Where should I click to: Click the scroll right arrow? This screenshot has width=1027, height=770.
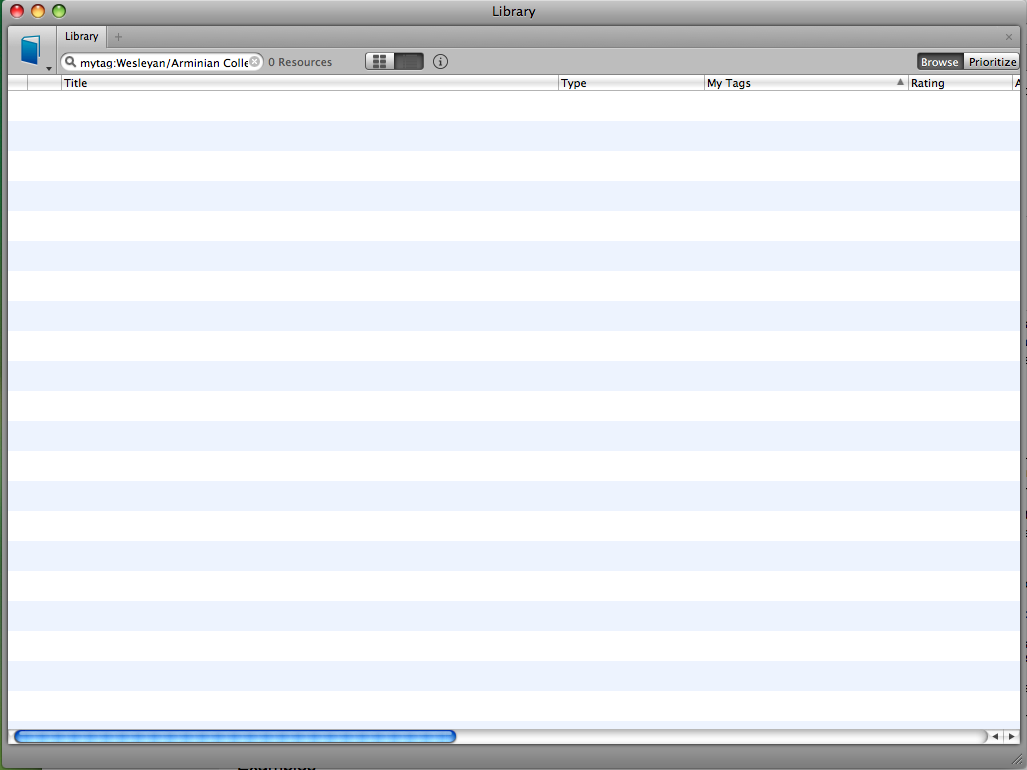[1011, 737]
